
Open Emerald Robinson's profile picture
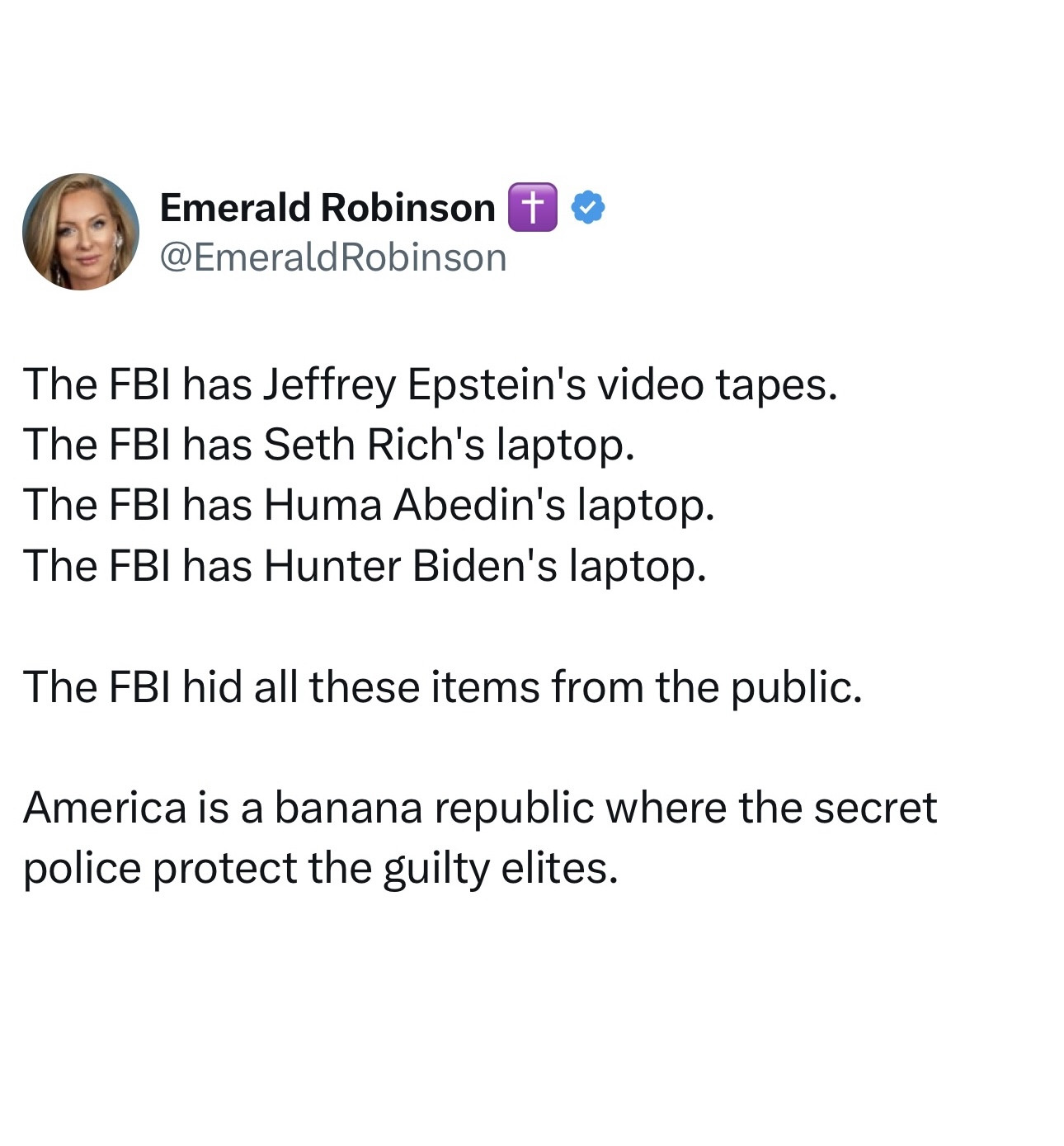pyautogui.click(x=81, y=232)
